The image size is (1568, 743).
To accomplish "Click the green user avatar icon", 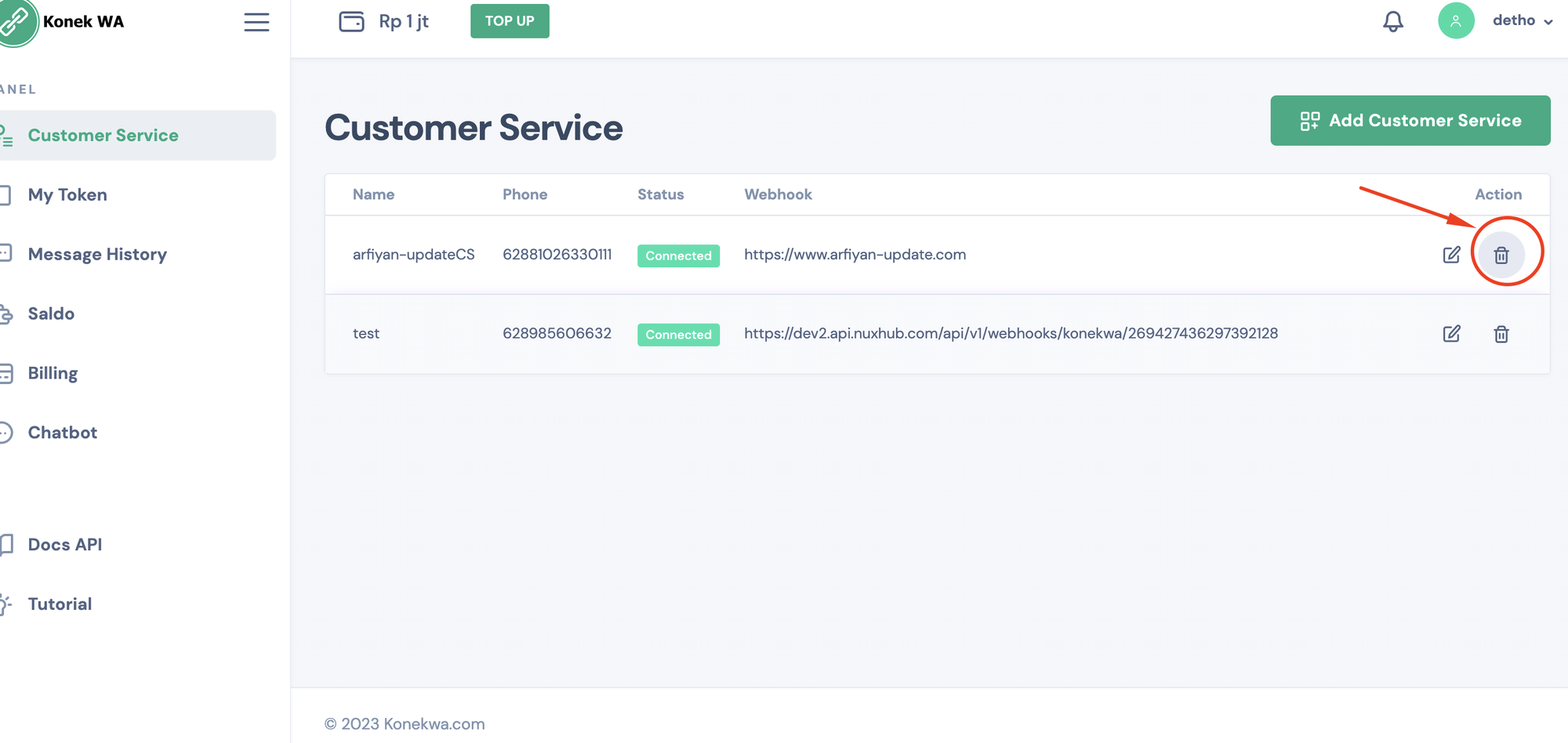I will tap(1455, 21).
